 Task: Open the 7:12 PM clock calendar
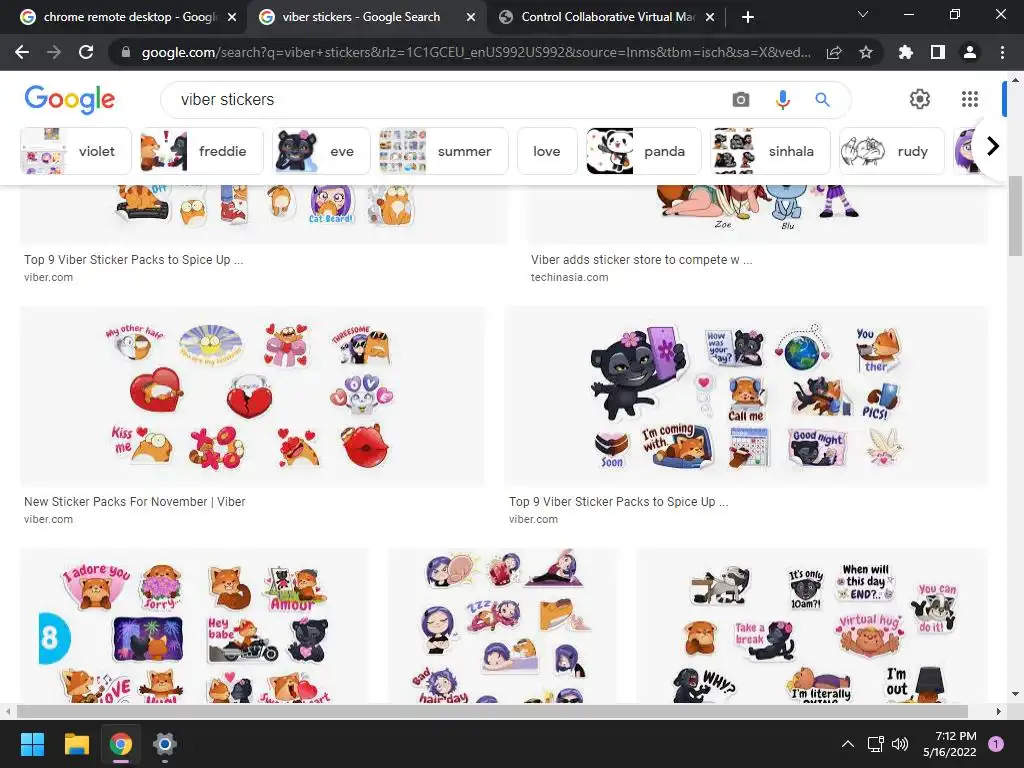pyautogui.click(x=950, y=744)
